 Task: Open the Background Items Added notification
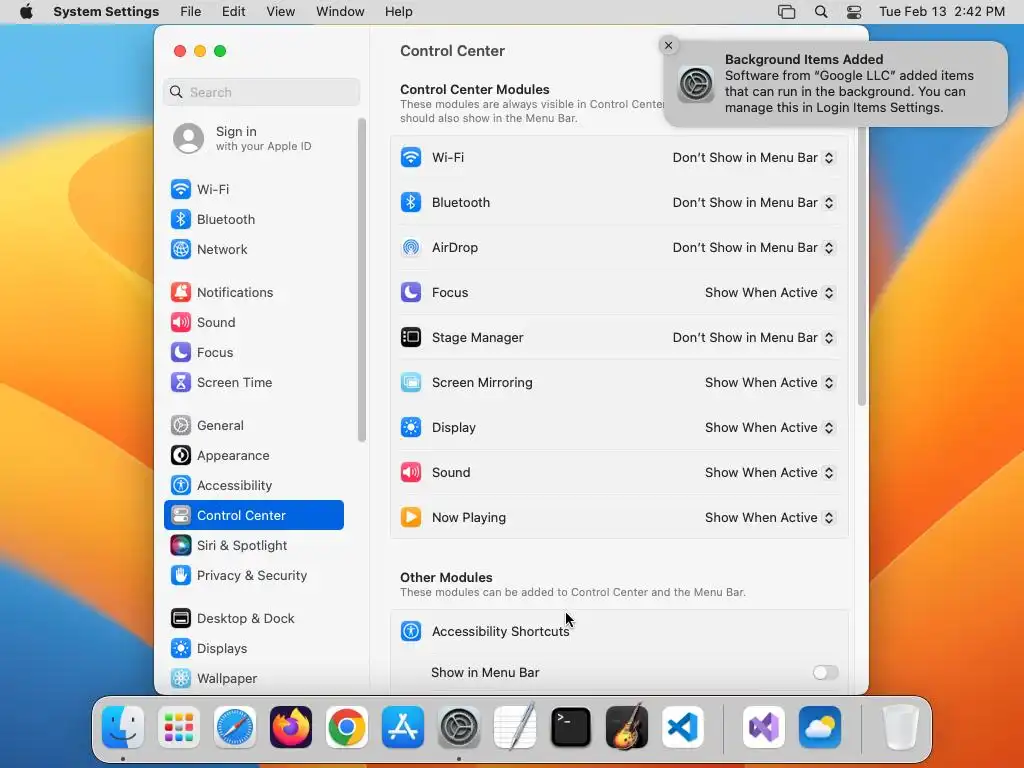click(x=836, y=84)
